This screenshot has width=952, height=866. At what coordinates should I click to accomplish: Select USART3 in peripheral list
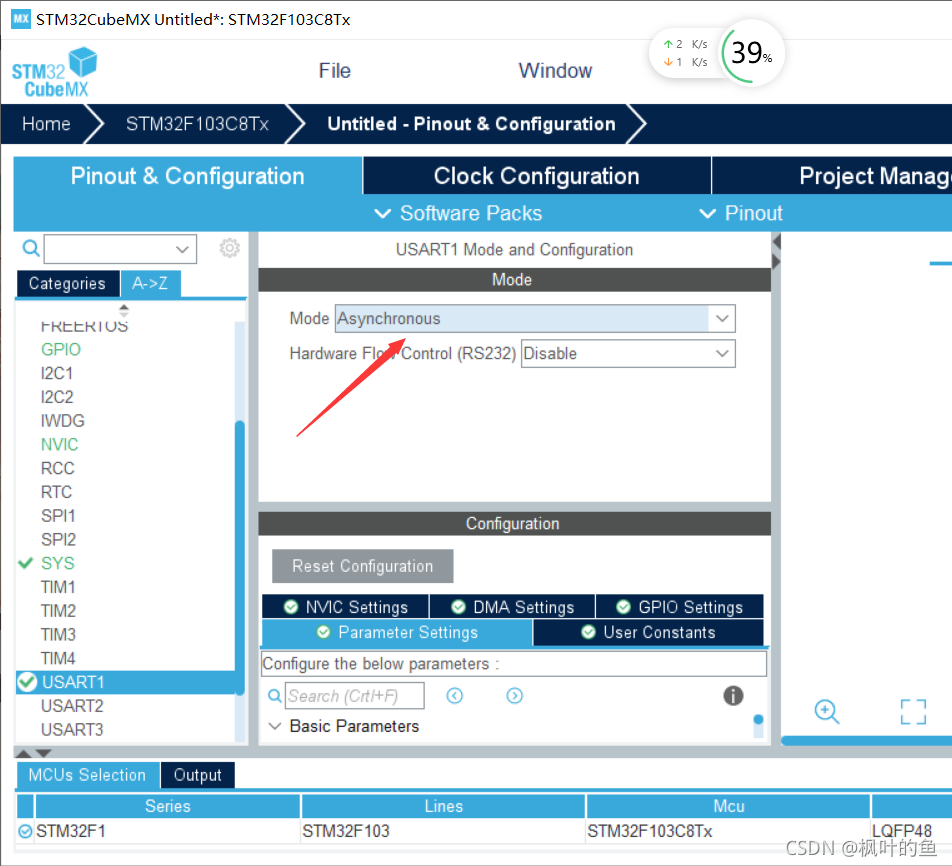tap(72, 729)
